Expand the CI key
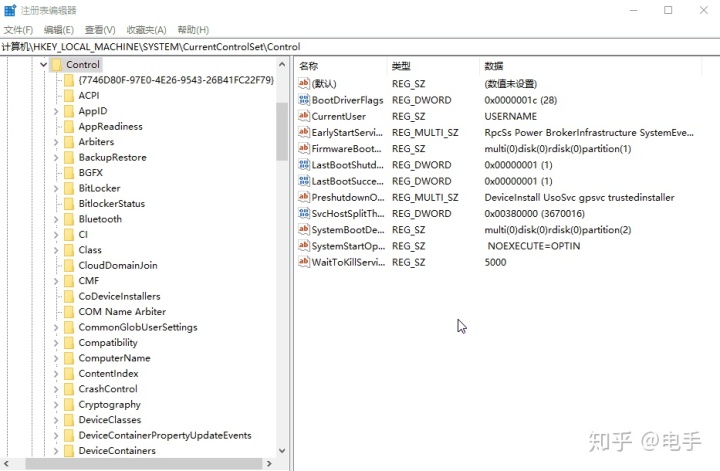 click(x=56, y=235)
